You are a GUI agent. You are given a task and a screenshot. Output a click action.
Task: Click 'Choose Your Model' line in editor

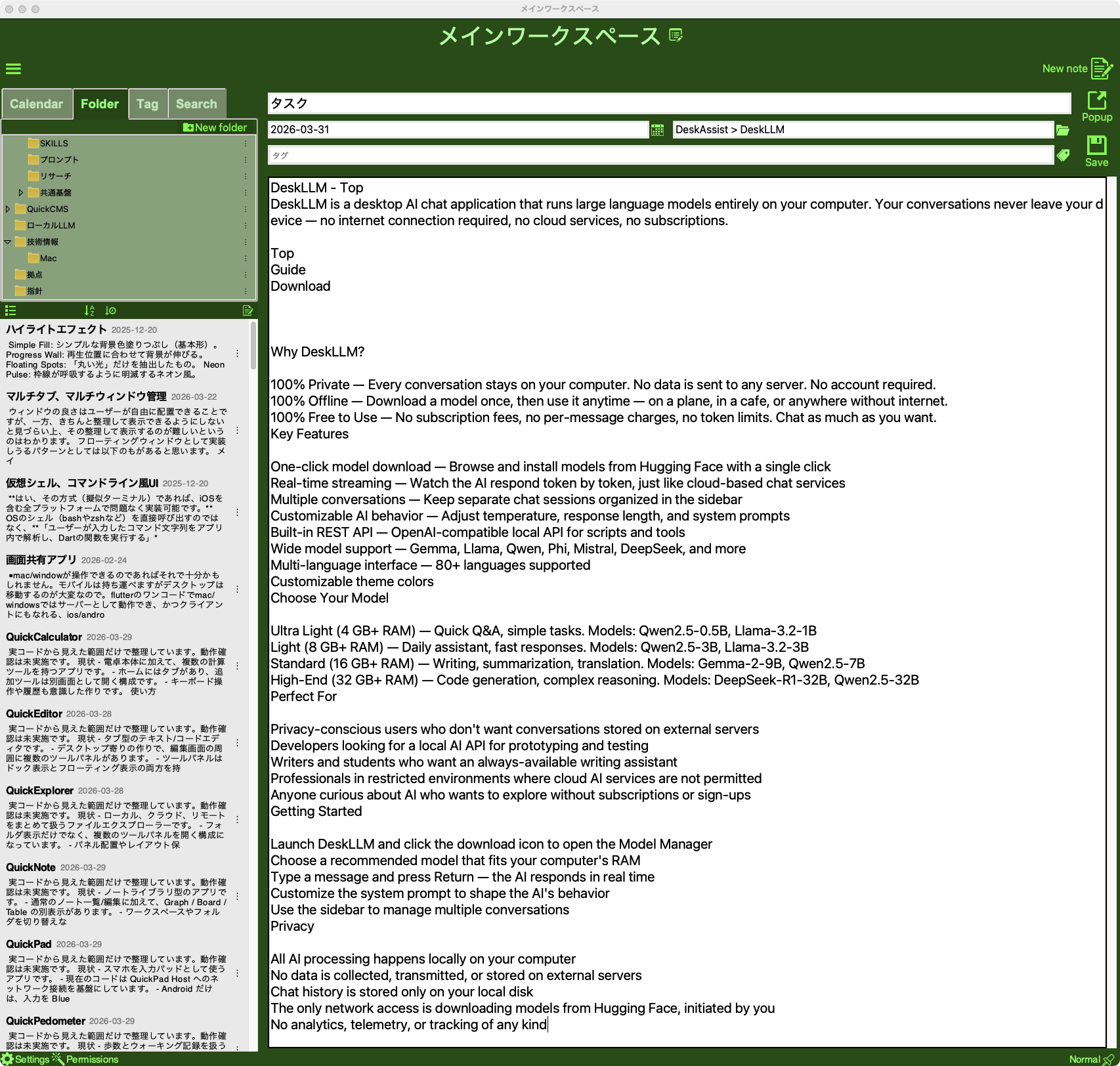pos(330,598)
